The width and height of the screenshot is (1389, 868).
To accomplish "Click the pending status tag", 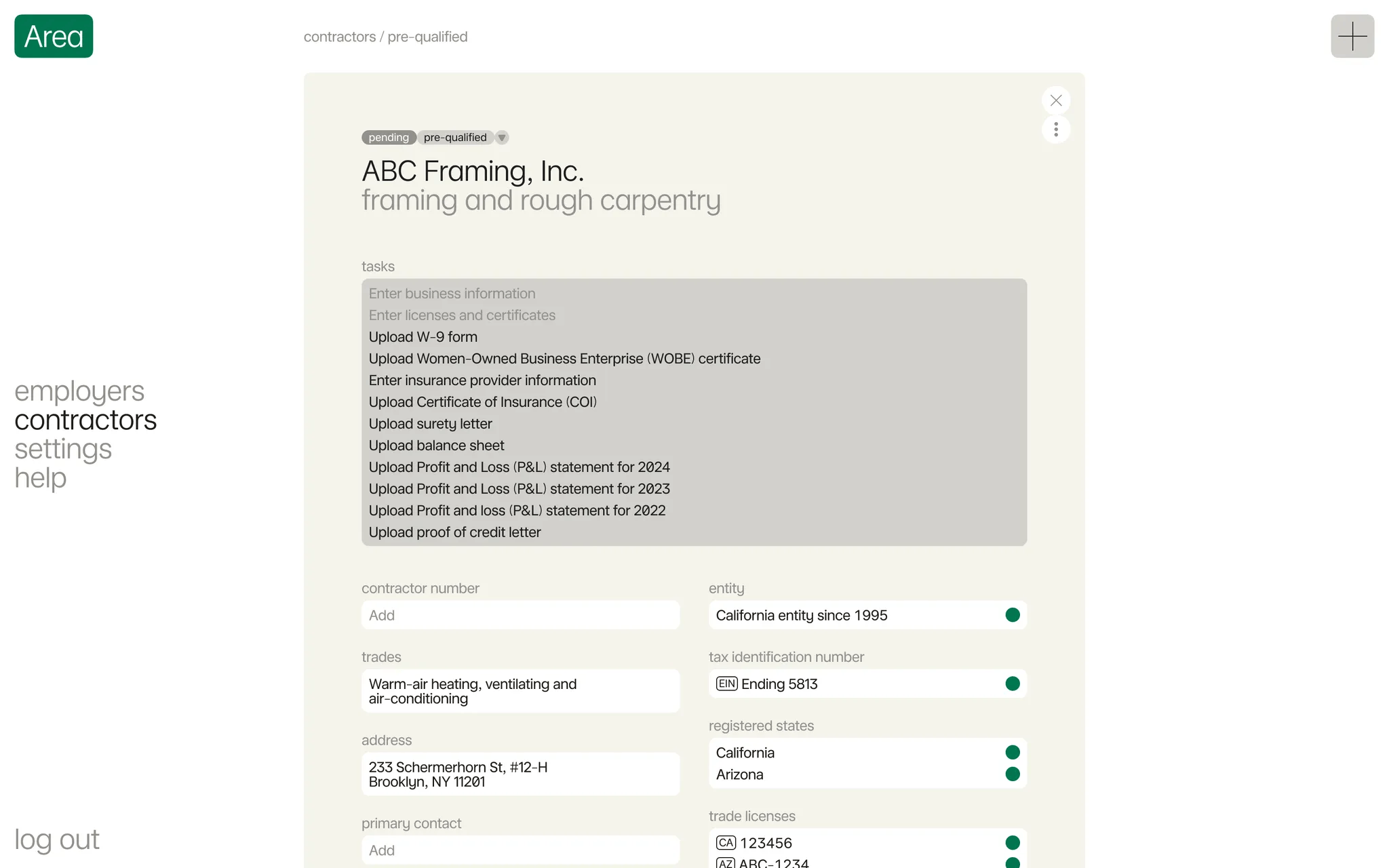I will click(389, 138).
